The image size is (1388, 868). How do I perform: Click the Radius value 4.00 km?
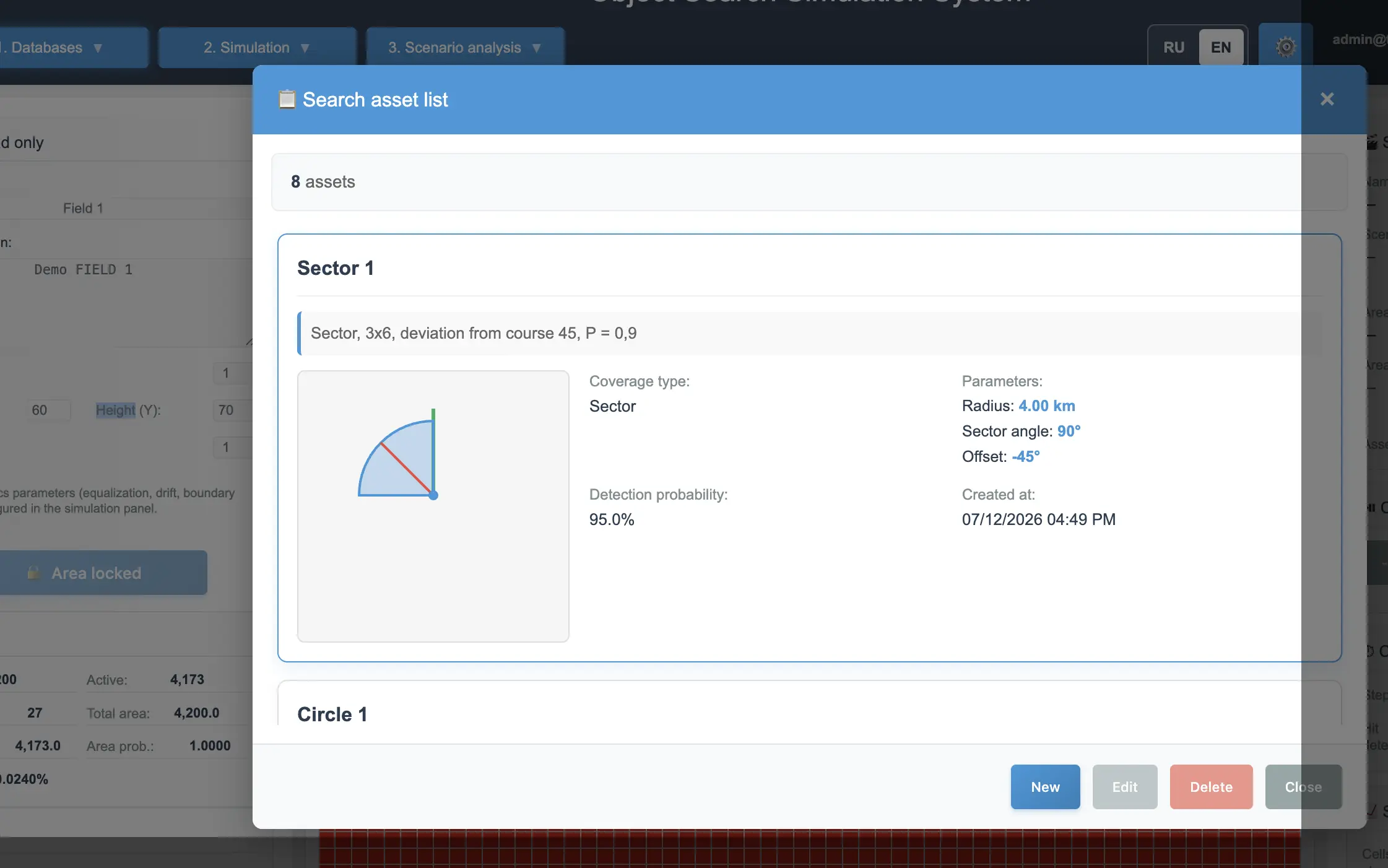click(x=1046, y=406)
